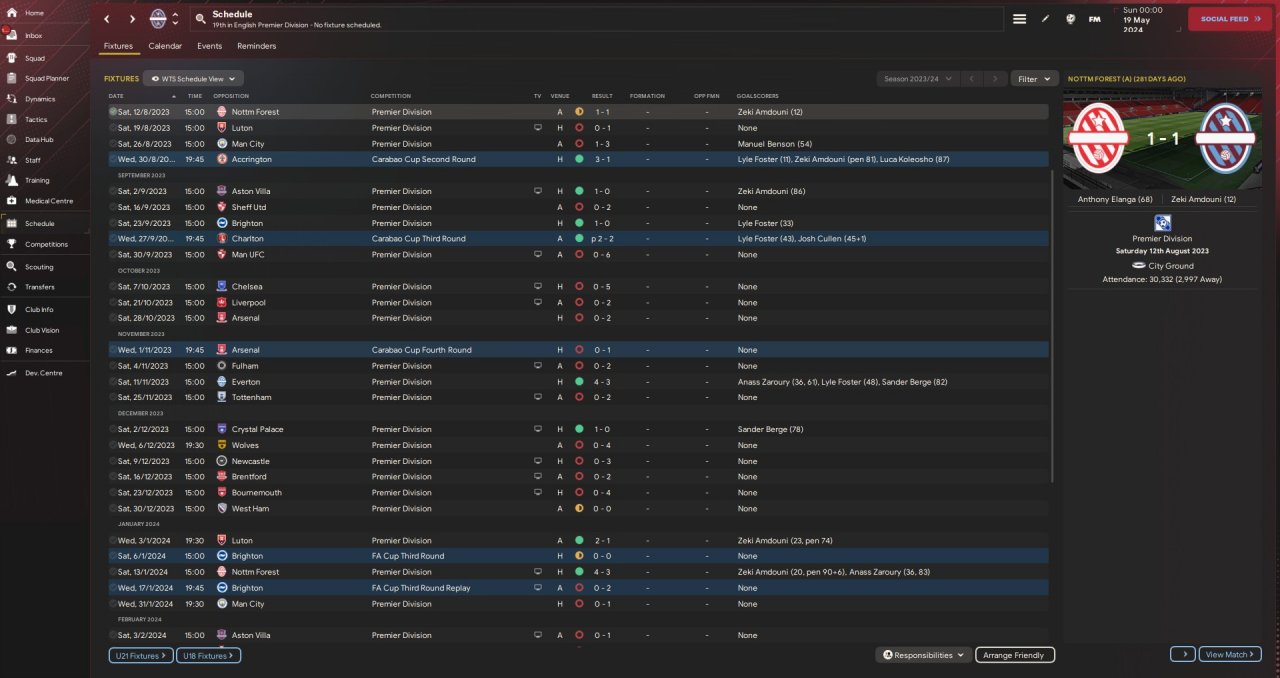This screenshot has height=678, width=1280.
Task: Go to Squad in the sidebar
Action: tap(34, 58)
